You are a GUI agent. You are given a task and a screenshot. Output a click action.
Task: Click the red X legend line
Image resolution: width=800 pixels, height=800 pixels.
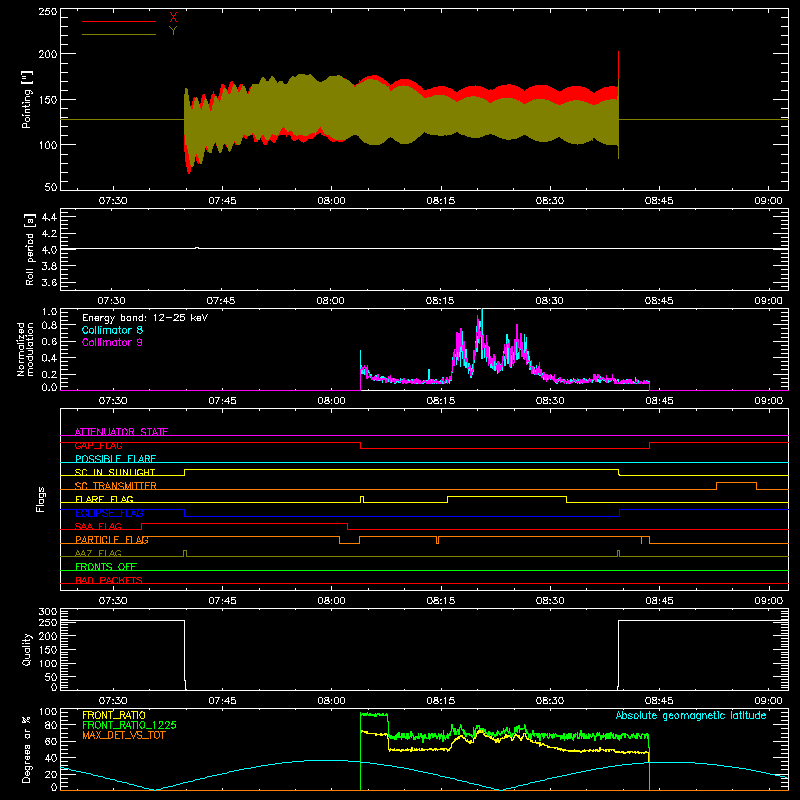(119, 21)
